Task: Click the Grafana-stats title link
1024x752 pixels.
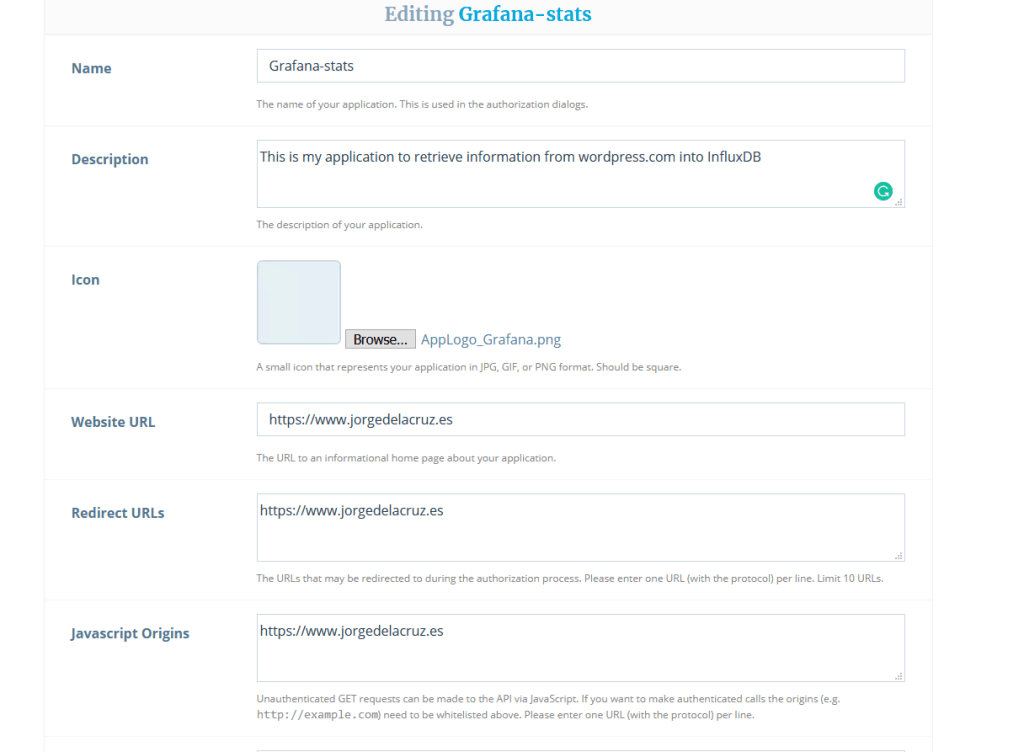Action: 524,14
